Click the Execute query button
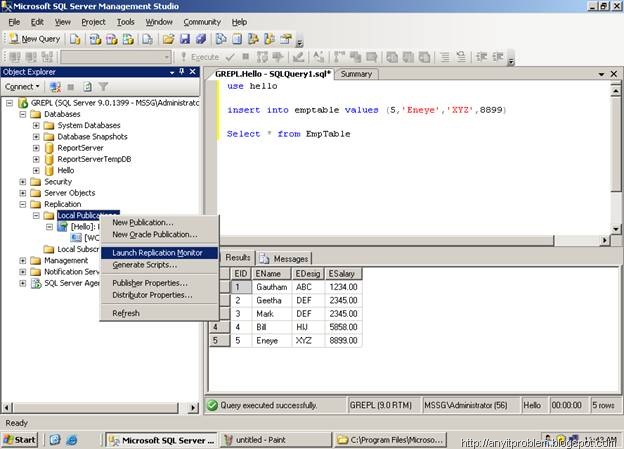The width and height of the screenshot is (624, 449). (x=200, y=57)
